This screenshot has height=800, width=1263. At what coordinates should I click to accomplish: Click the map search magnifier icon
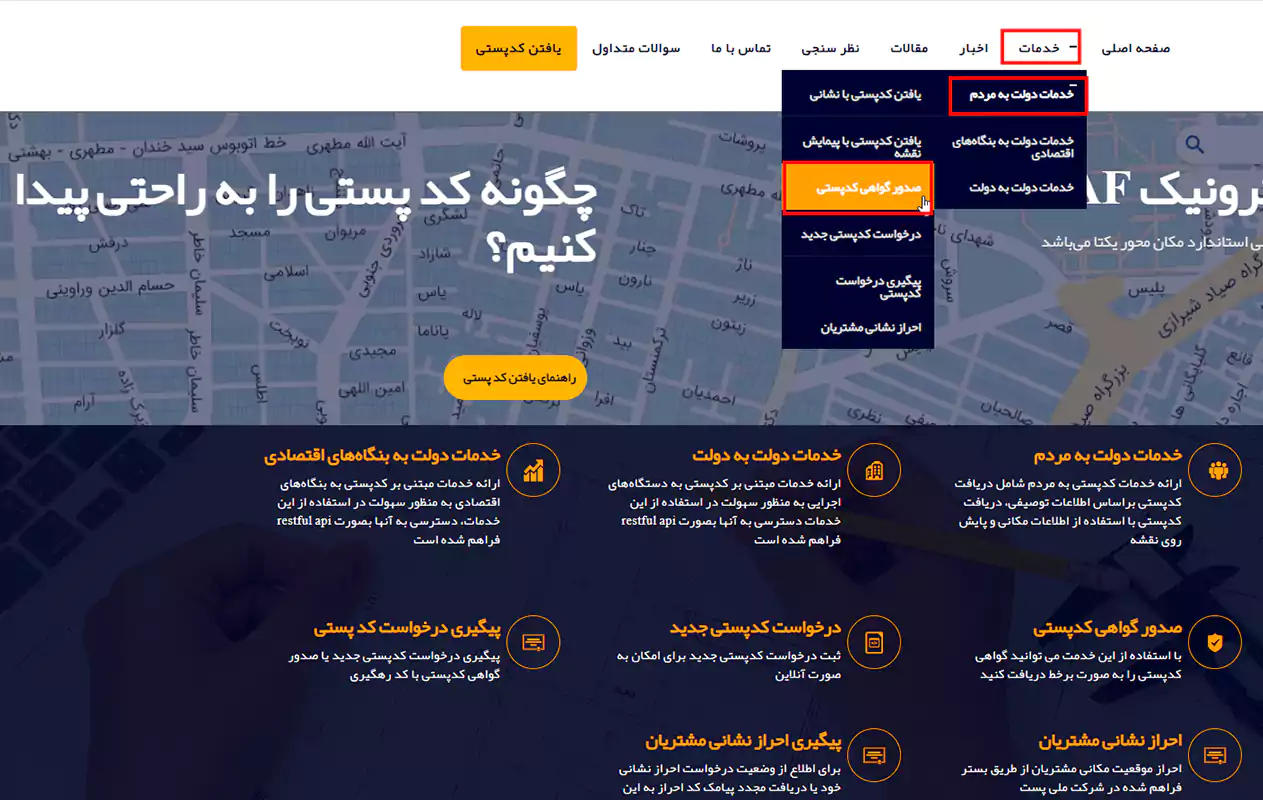(1194, 145)
